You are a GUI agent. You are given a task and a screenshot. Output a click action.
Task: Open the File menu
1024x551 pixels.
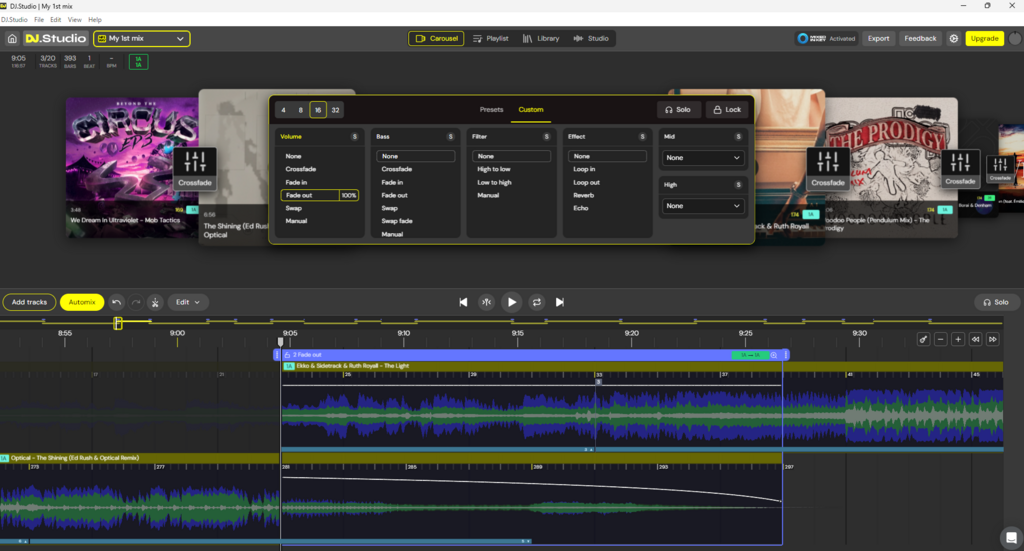click(39, 20)
